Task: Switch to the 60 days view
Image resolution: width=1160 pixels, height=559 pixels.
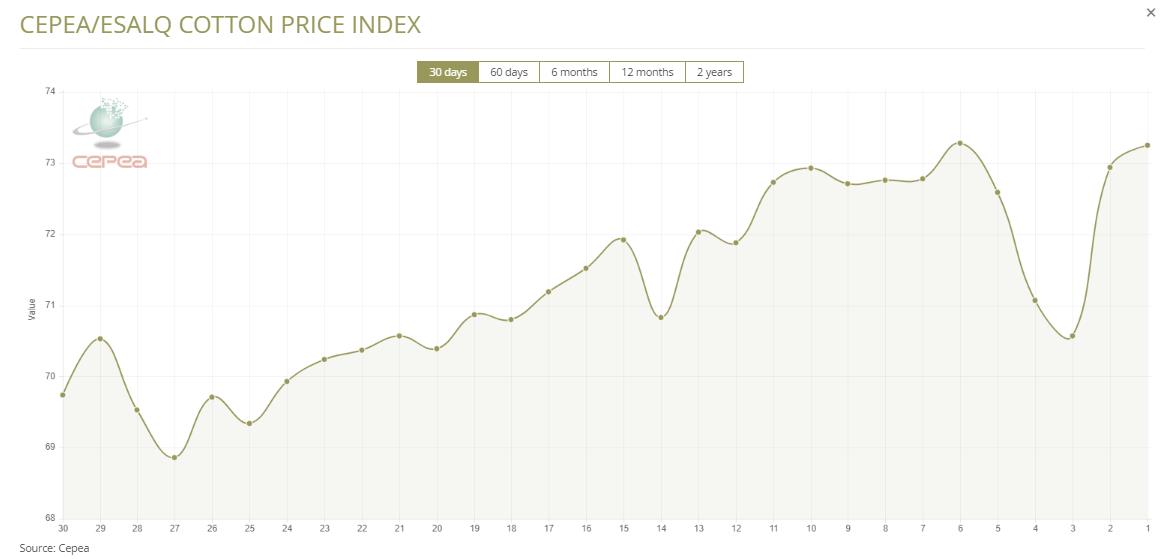Action: pyautogui.click(x=509, y=72)
